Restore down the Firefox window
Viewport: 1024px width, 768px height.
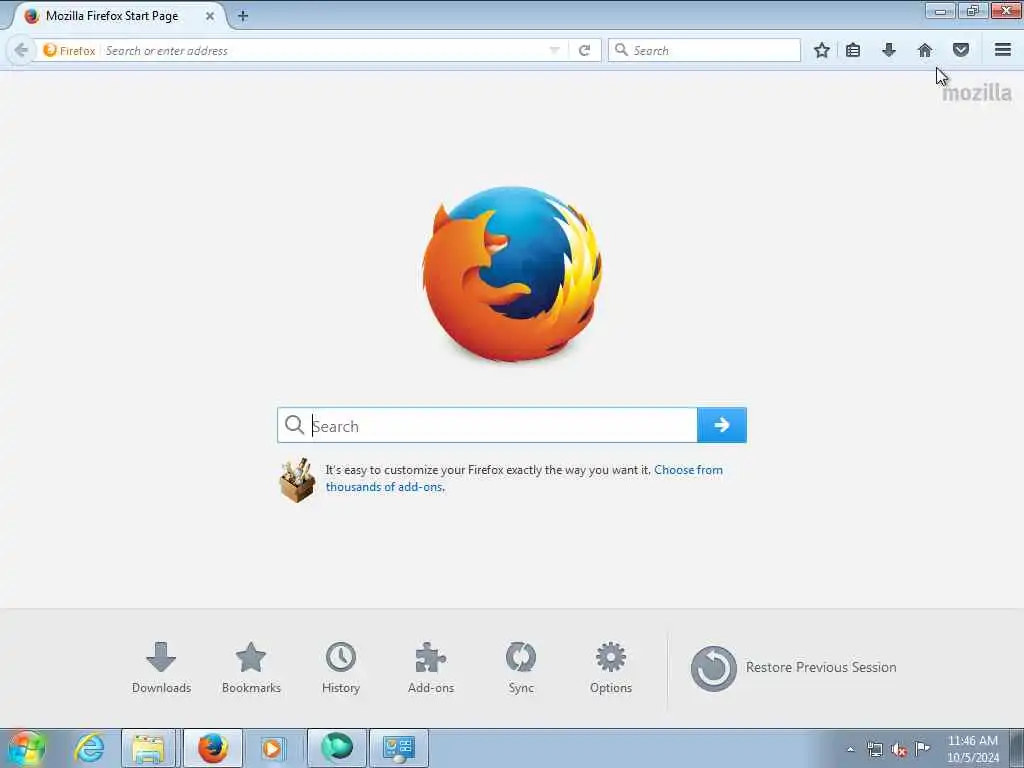973,11
